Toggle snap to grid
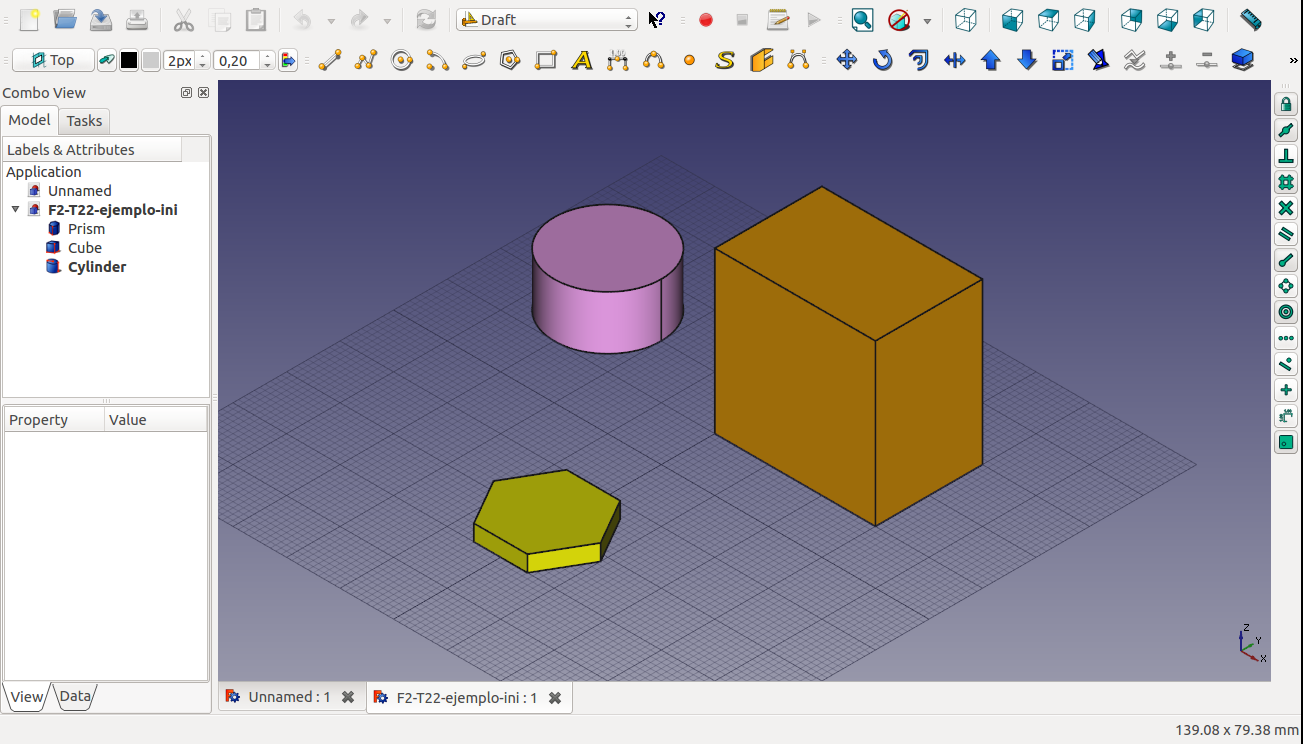 click(x=1286, y=182)
